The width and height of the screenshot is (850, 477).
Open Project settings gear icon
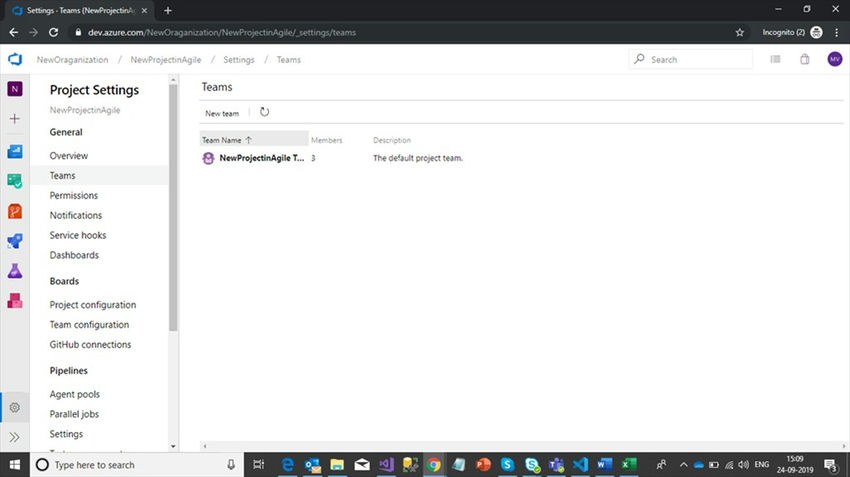[15, 407]
